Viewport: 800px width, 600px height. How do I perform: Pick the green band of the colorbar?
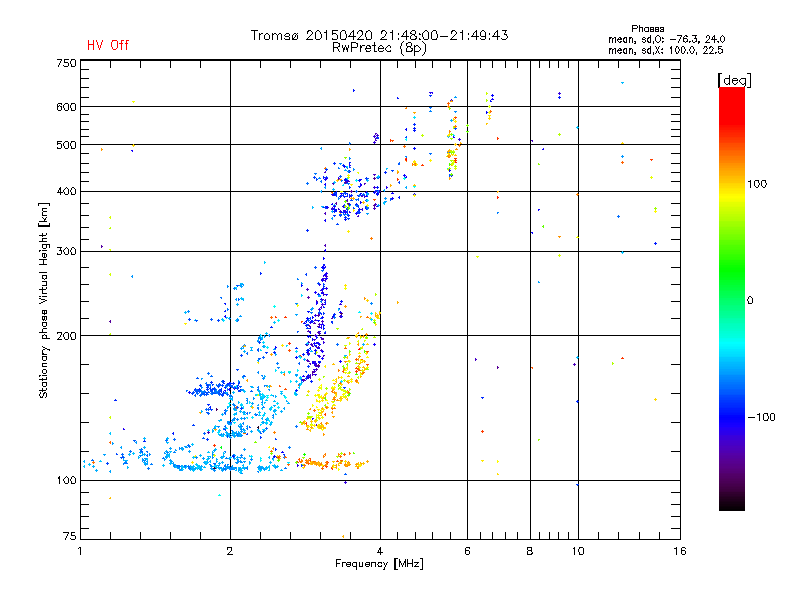click(x=732, y=270)
